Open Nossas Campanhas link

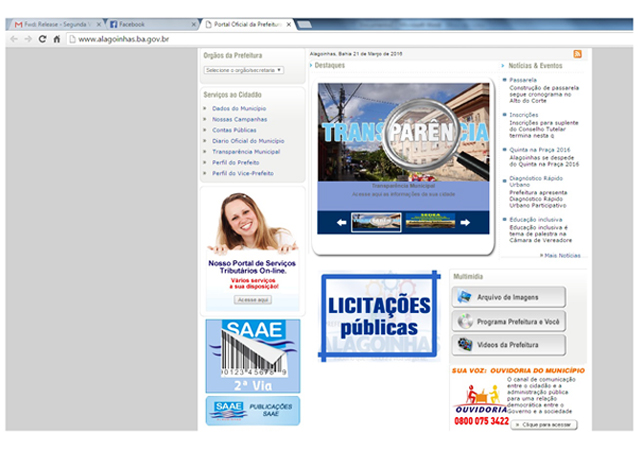coord(239,119)
